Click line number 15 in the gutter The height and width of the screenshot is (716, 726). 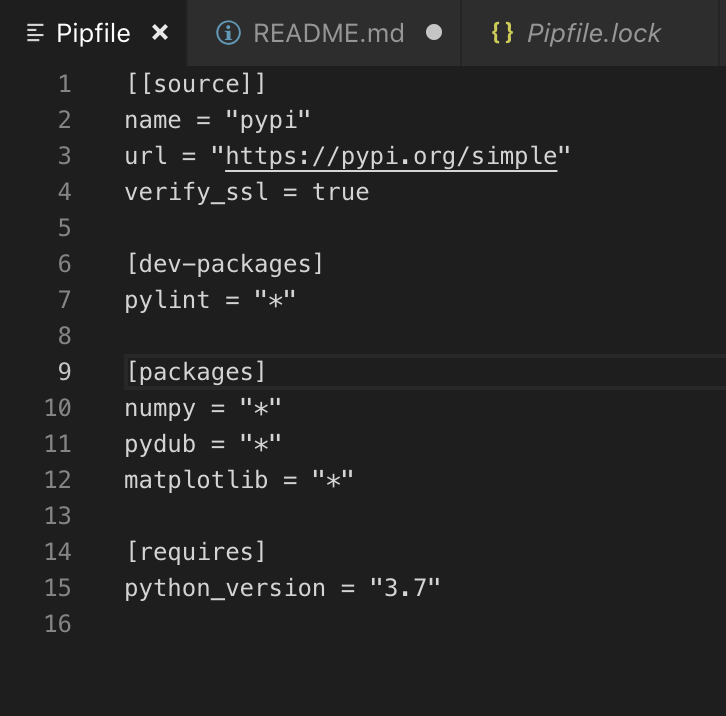point(58,588)
